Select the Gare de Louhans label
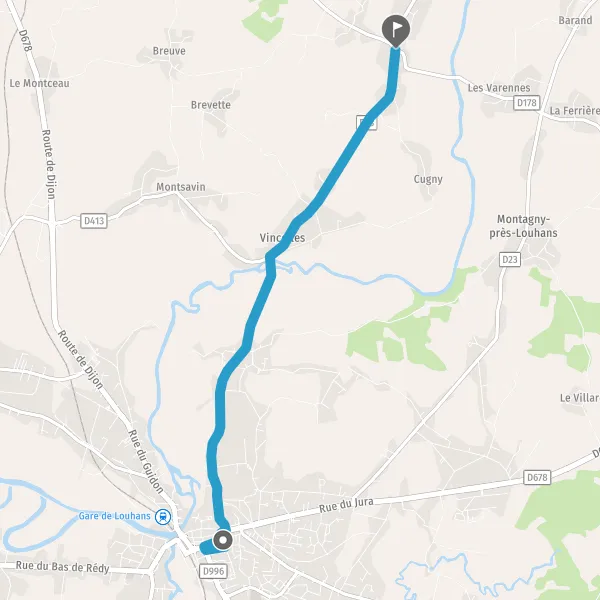600x600 pixels. (114, 516)
